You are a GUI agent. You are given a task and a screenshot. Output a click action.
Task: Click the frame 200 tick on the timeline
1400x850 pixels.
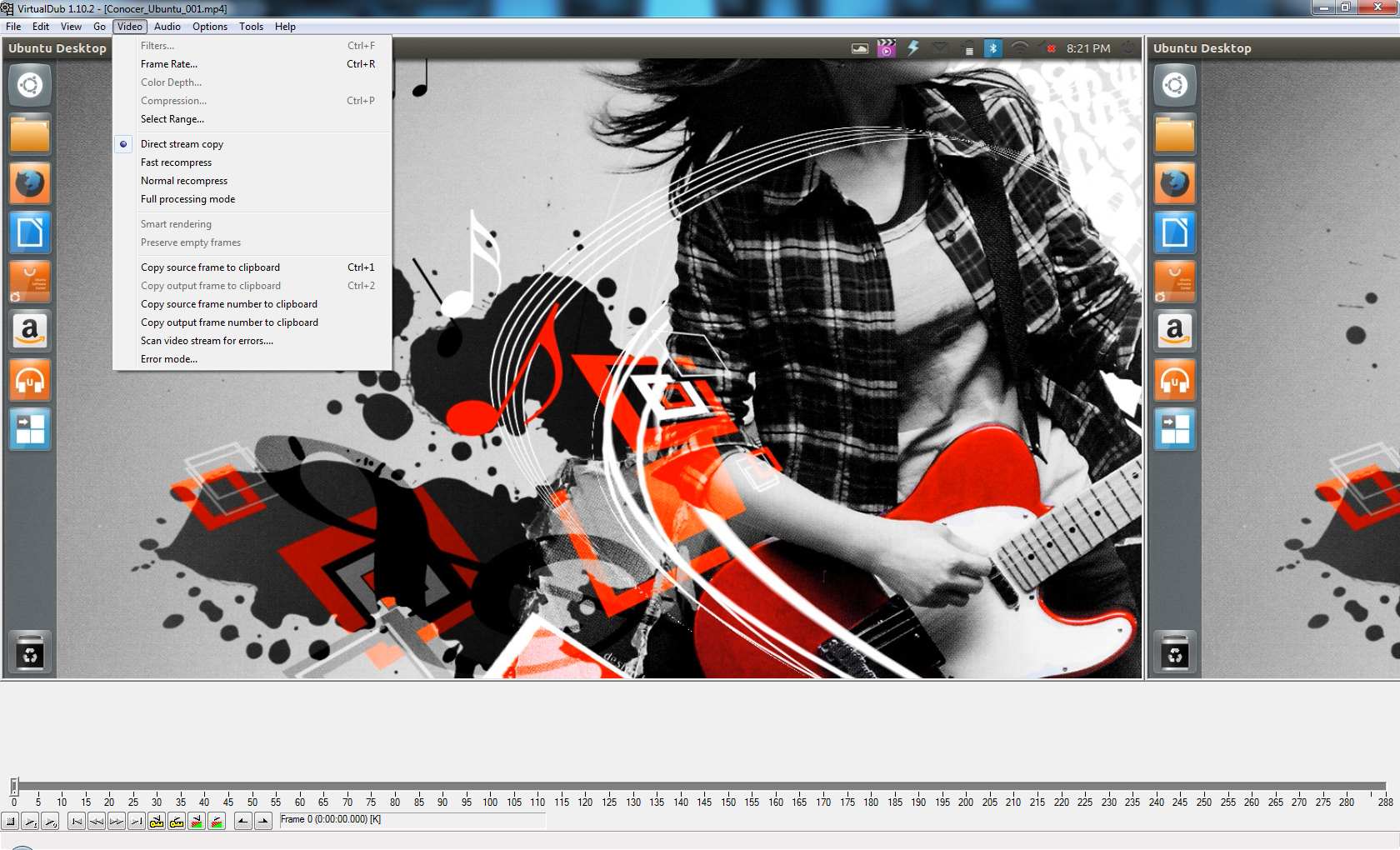[966, 798]
